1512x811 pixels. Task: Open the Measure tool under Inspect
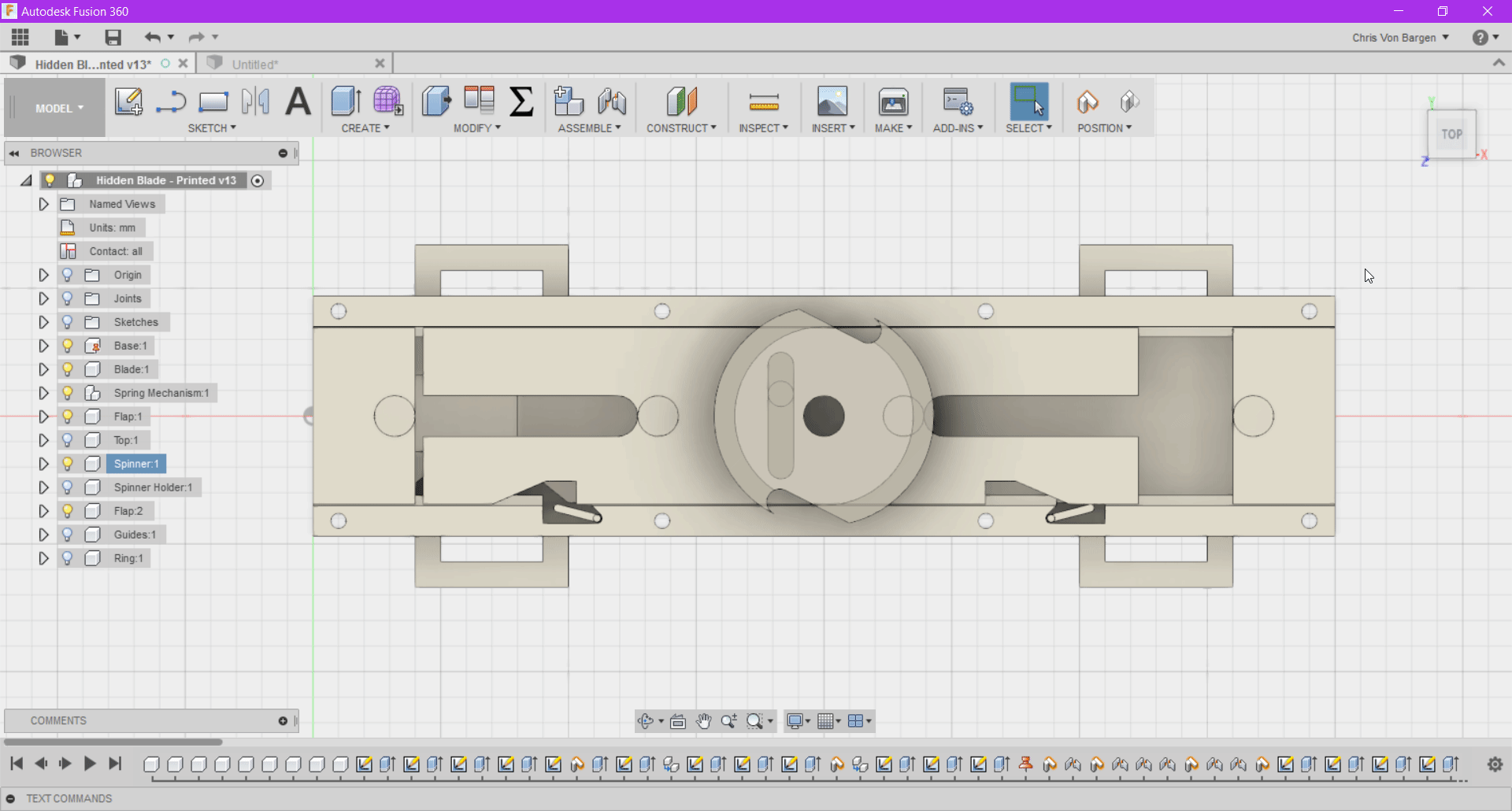point(762,104)
